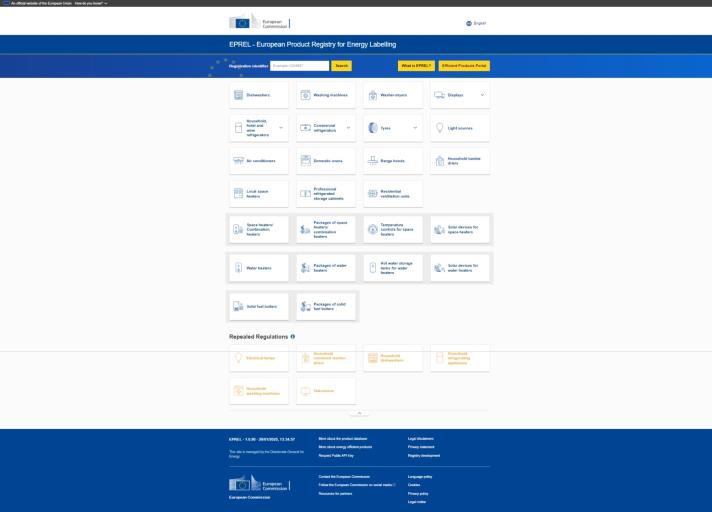The width and height of the screenshot is (712, 512).
Task: Click the Household tumble driers icon
Action: click(440, 161)
